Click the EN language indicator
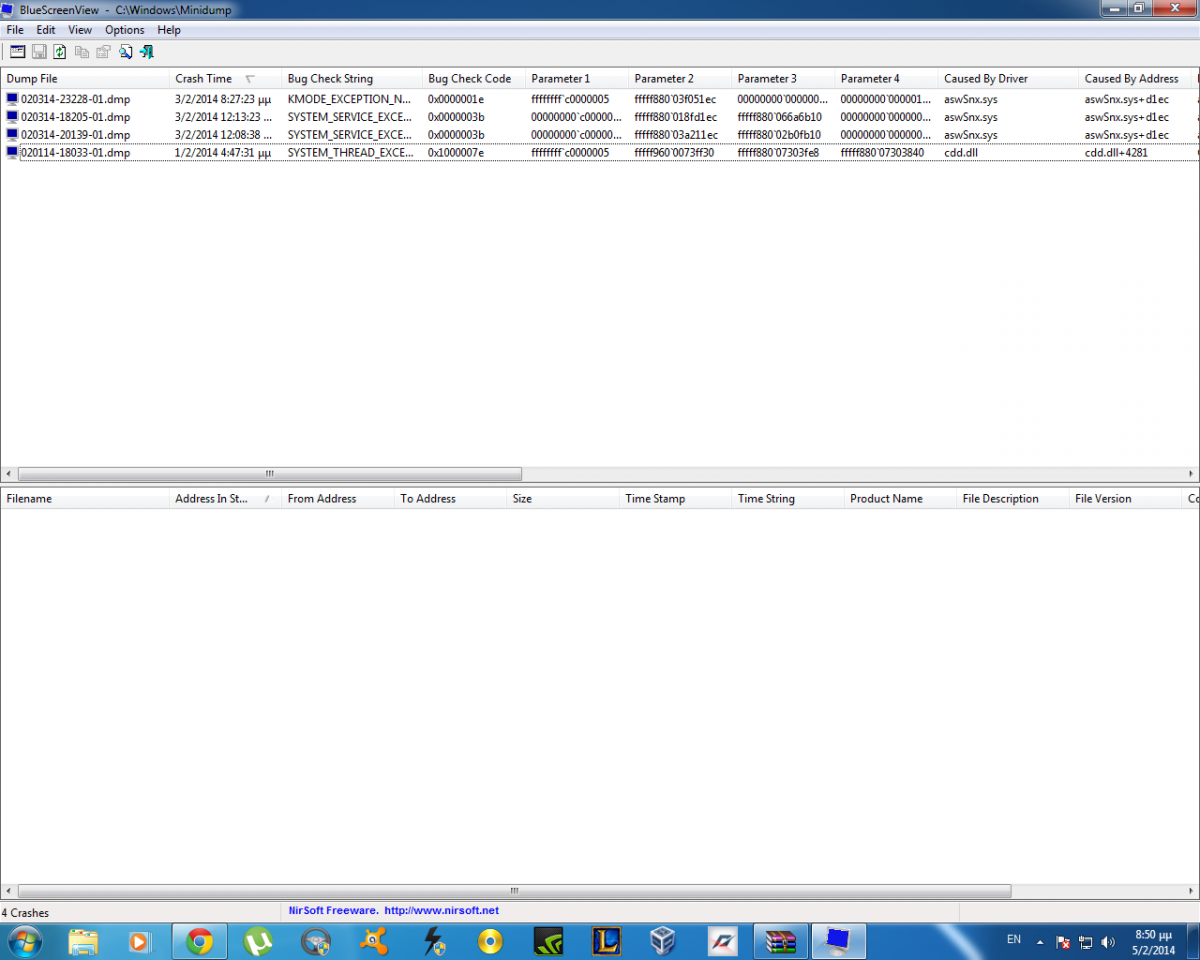Screen dimensions: 1200x960 tap(1014, 939)
